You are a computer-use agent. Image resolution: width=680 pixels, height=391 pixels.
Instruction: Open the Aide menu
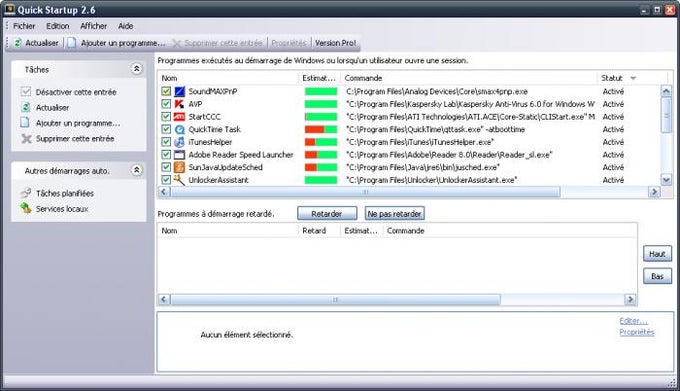125,26
